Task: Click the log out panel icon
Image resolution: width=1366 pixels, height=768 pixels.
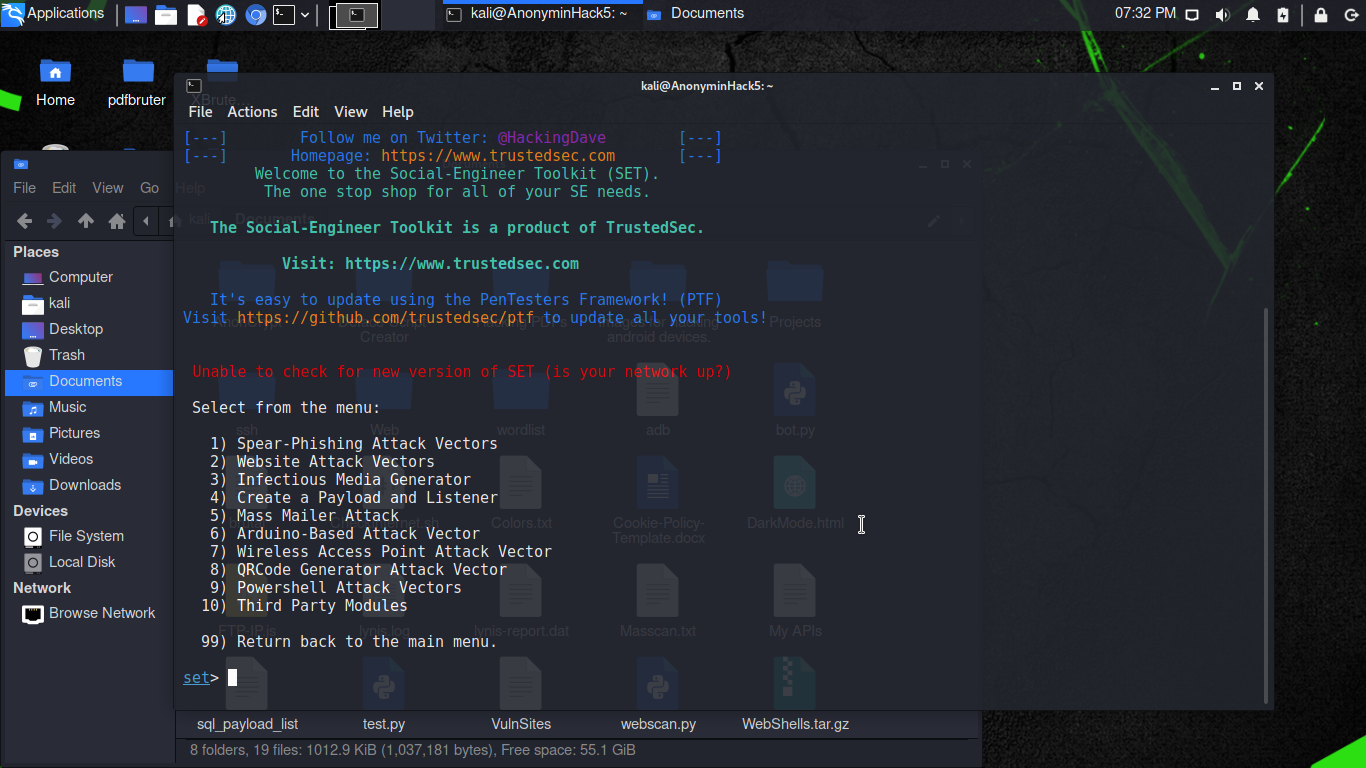Action: (x=1350, y=15)
